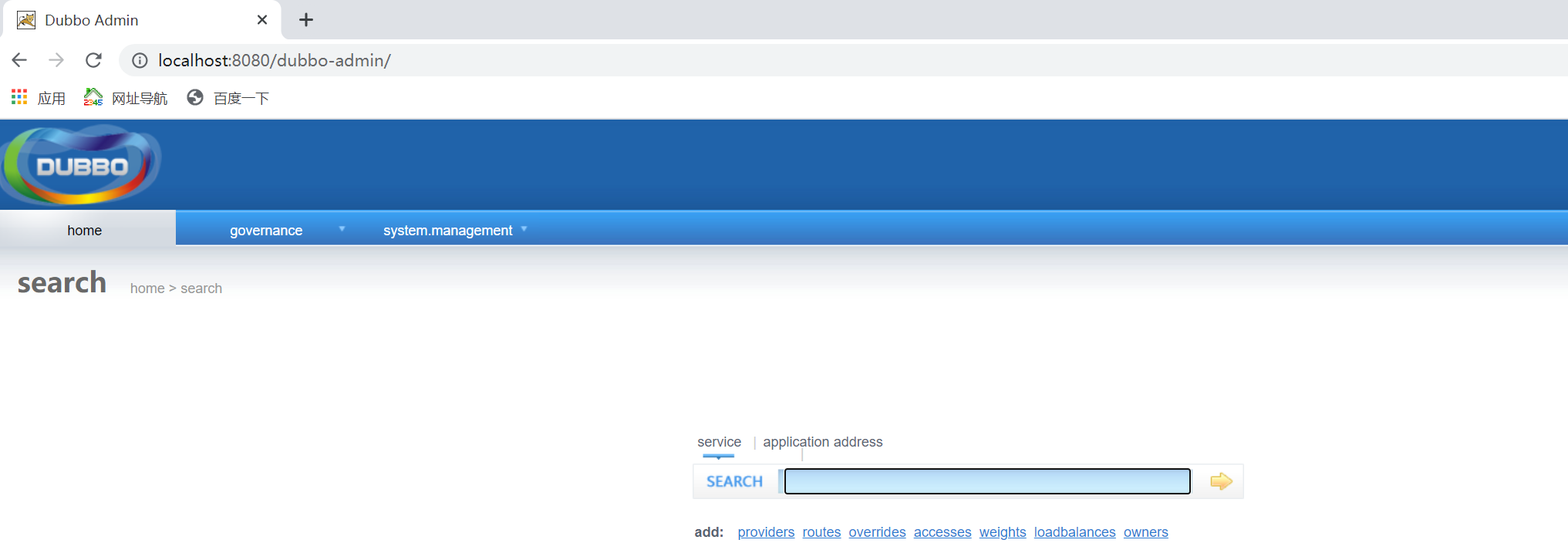Click the browser forward arrow
Viewport: 1568px width, 560px height.
[56, 60]
